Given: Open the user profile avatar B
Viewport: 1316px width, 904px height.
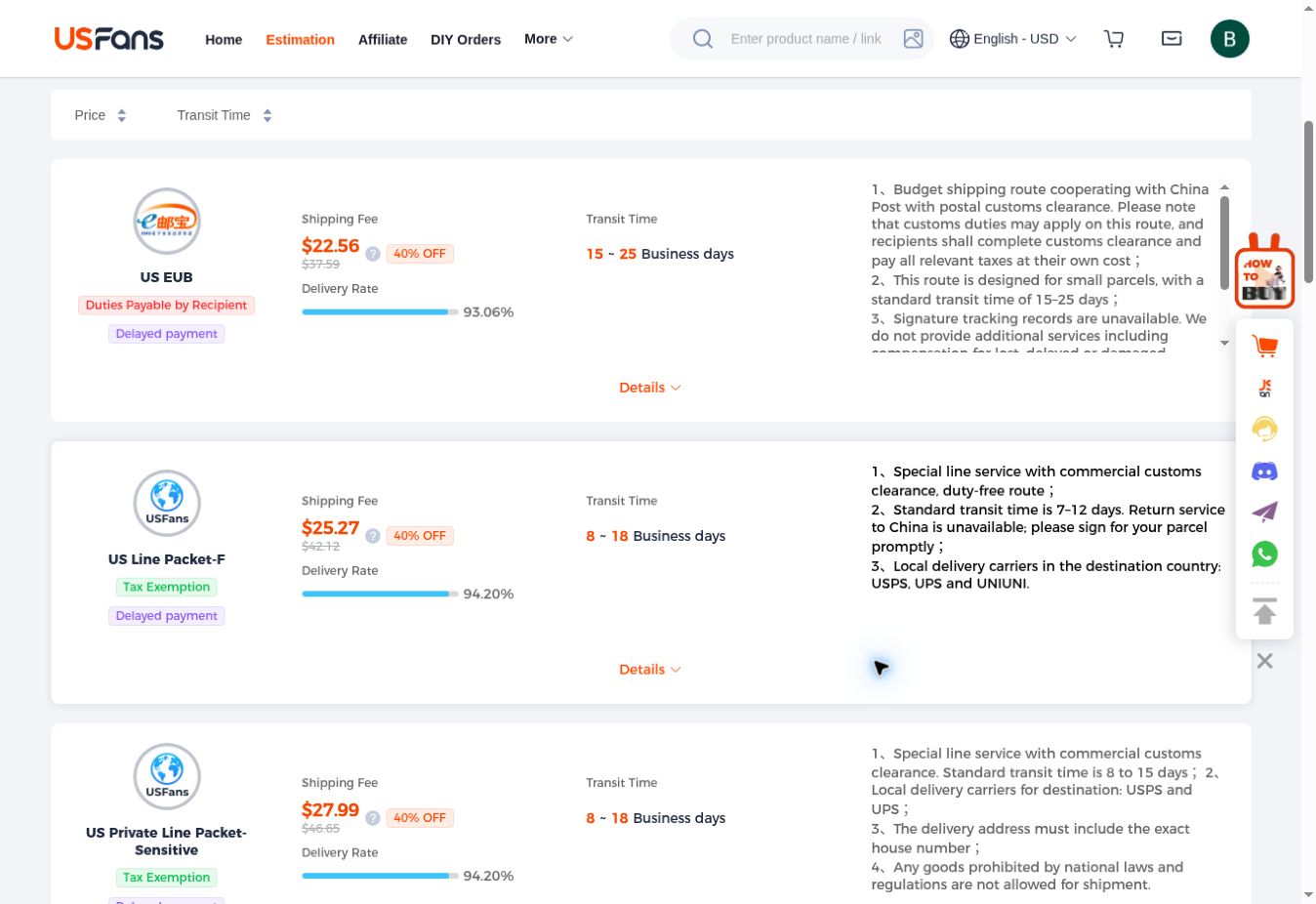Looking at the screenshot, I should tap(1230, 39).
